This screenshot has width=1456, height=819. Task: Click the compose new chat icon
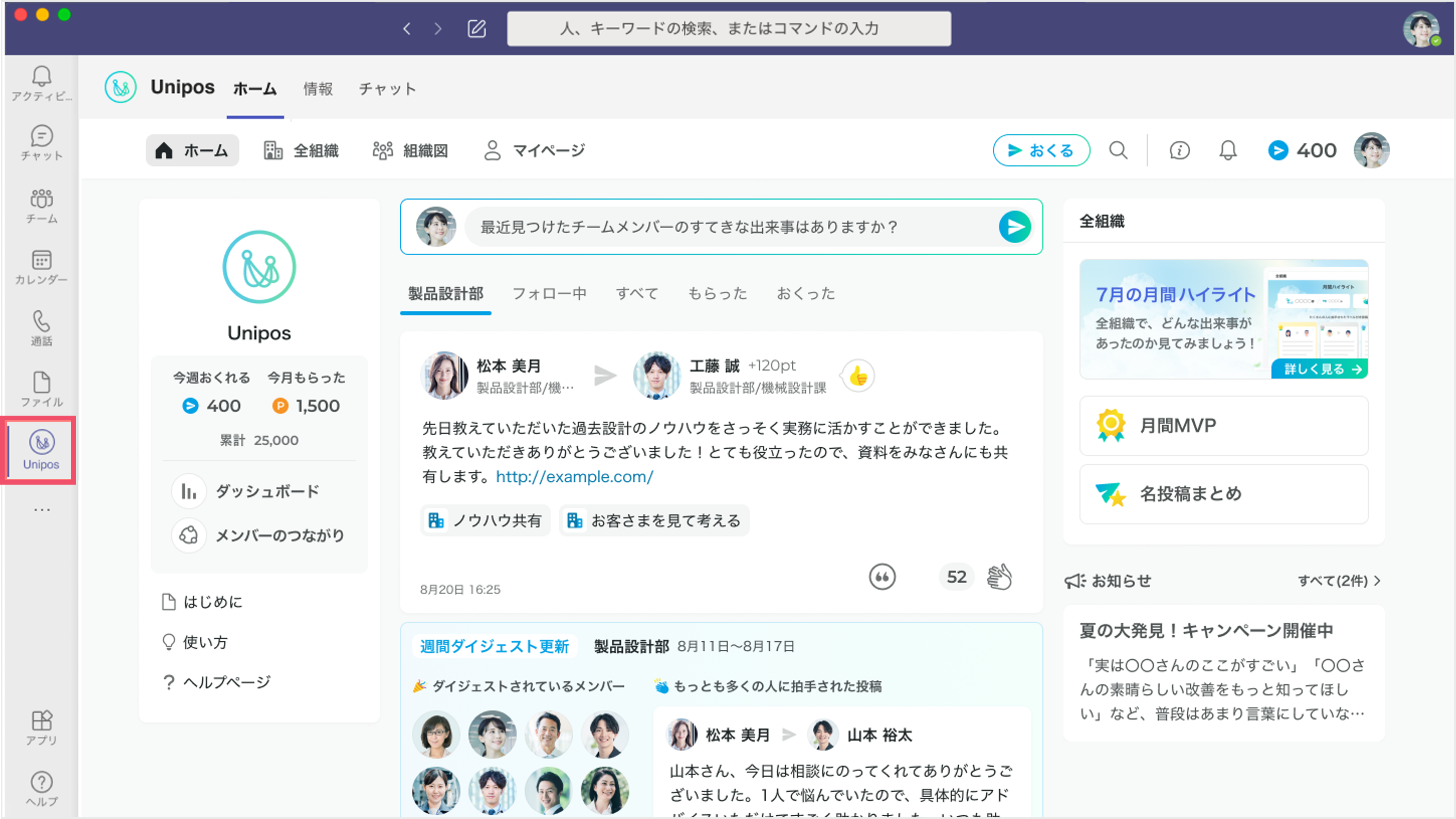click(x=477, y=28)
